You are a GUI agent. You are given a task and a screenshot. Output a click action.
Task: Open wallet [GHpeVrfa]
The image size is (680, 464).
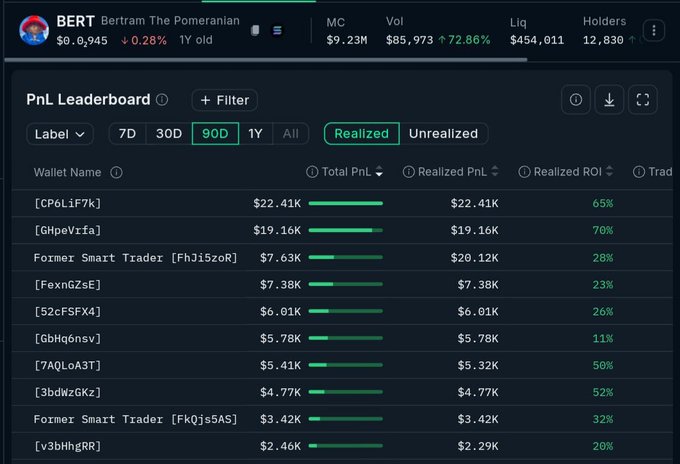pos(68,230)
